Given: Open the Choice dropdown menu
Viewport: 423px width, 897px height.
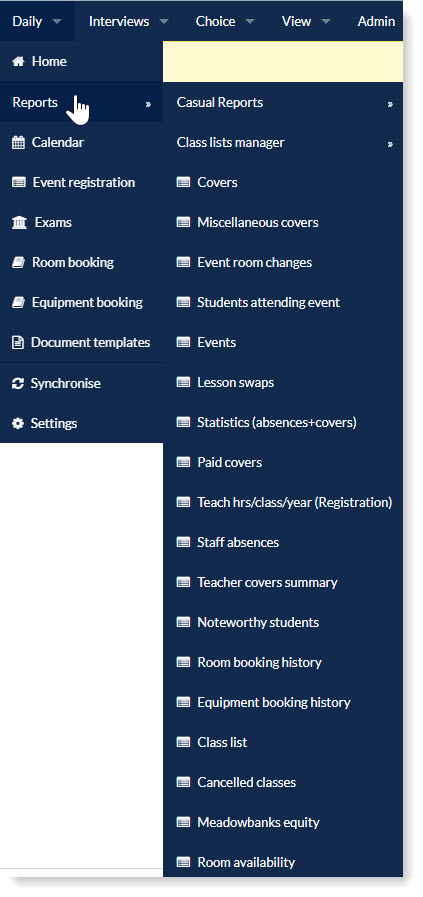Looking at the screenshot, I should (225, 21).
